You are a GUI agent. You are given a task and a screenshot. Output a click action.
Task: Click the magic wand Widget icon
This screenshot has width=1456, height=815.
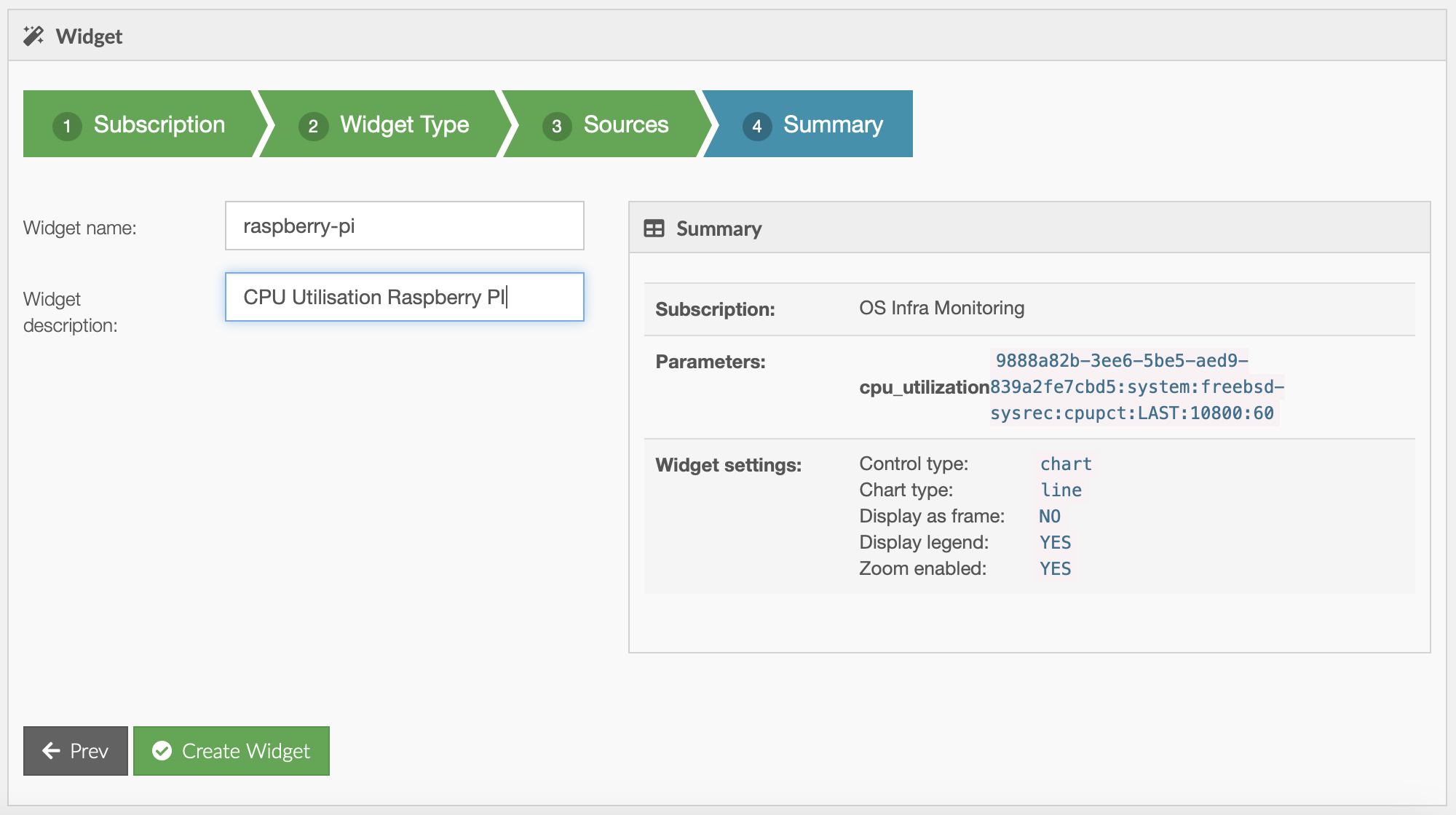click(x=33, y=36)
